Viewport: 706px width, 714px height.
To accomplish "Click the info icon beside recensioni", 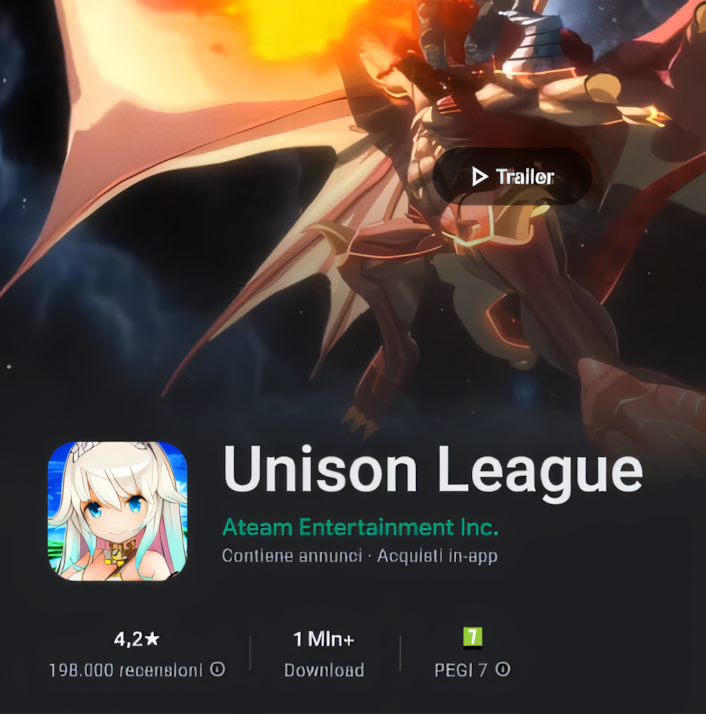I will click(218, 669).
